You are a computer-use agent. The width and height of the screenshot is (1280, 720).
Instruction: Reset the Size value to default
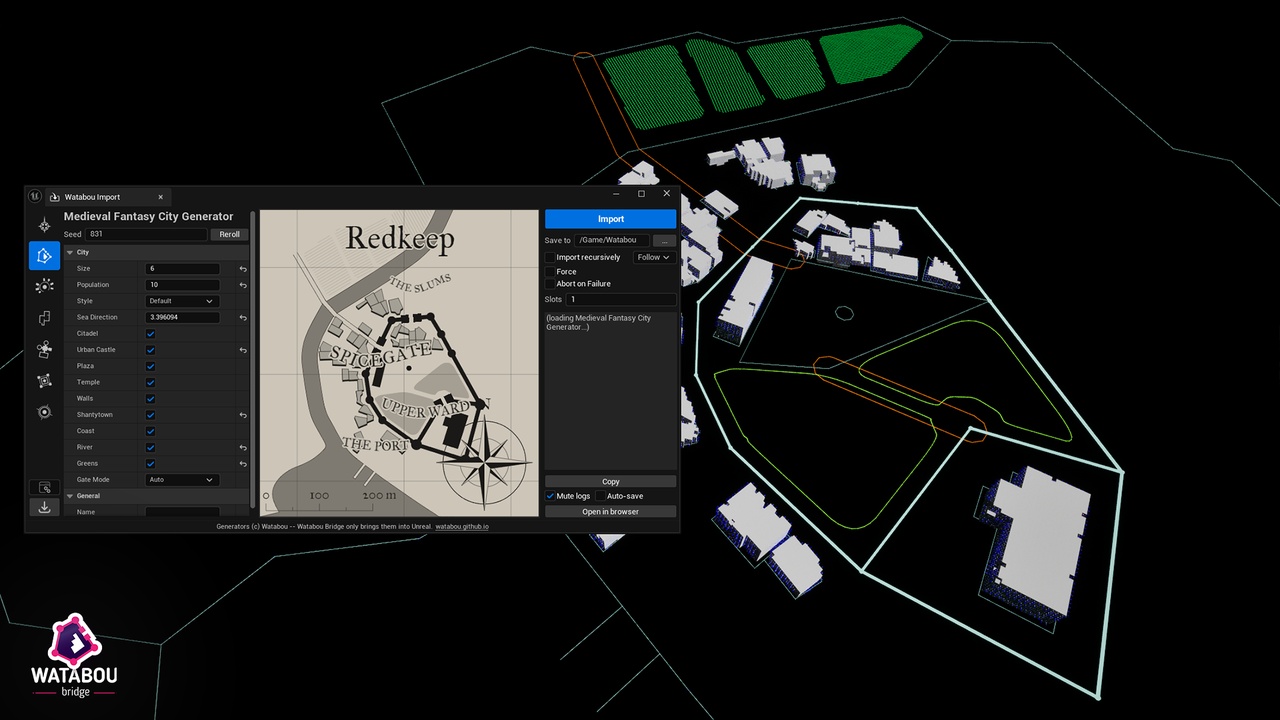point(243,269)
